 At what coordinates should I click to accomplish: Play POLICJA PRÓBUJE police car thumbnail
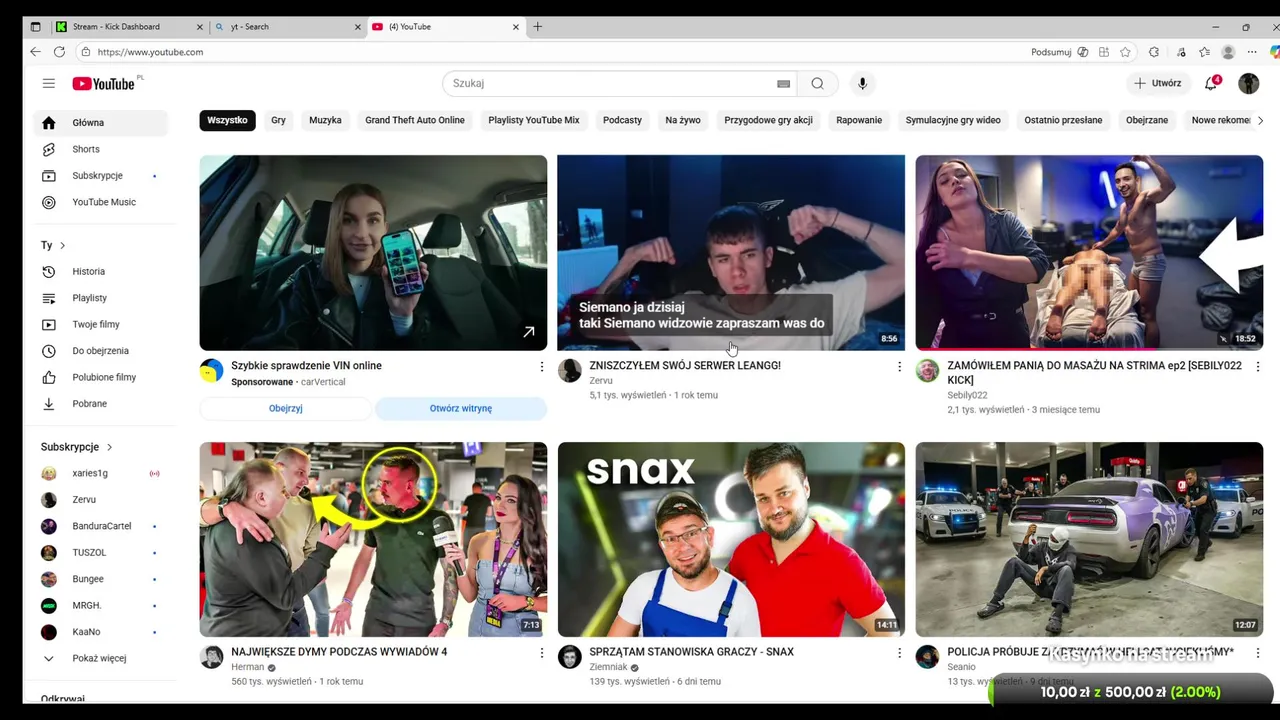pyautogui.click(x=1089, y=539)
